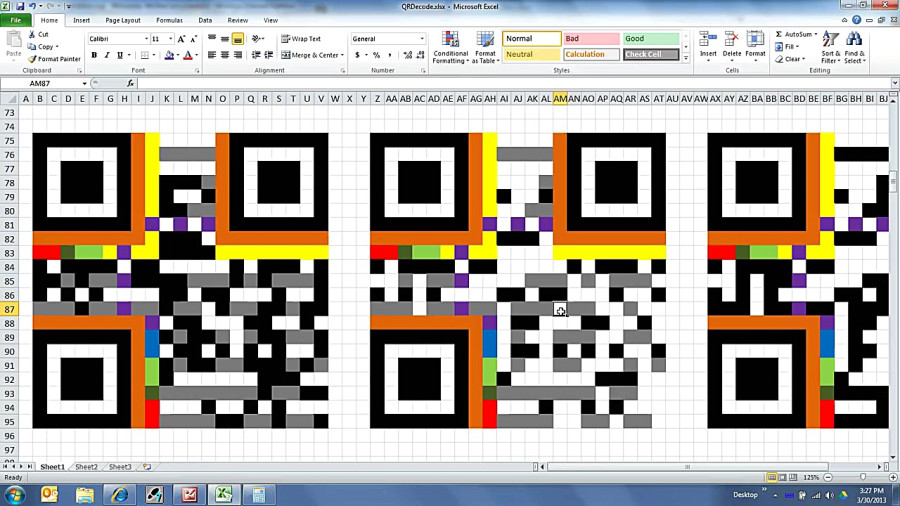This screenshot has height=506, width=900.
Task: Select the Sheet3 worksheet tab
Action: tap(120, 467)
